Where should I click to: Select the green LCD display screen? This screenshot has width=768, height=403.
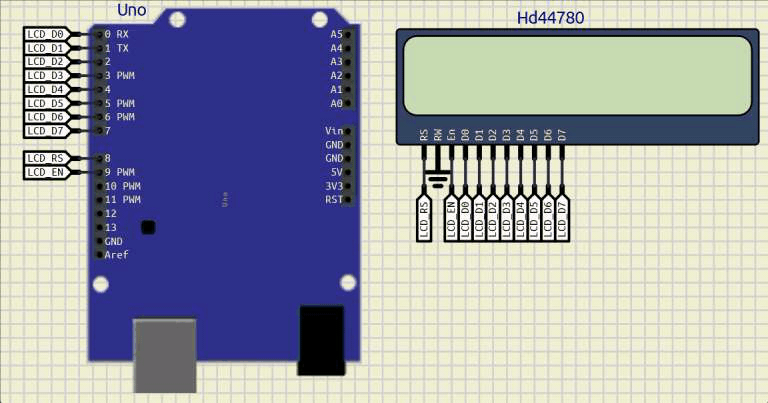pos(576,76)
